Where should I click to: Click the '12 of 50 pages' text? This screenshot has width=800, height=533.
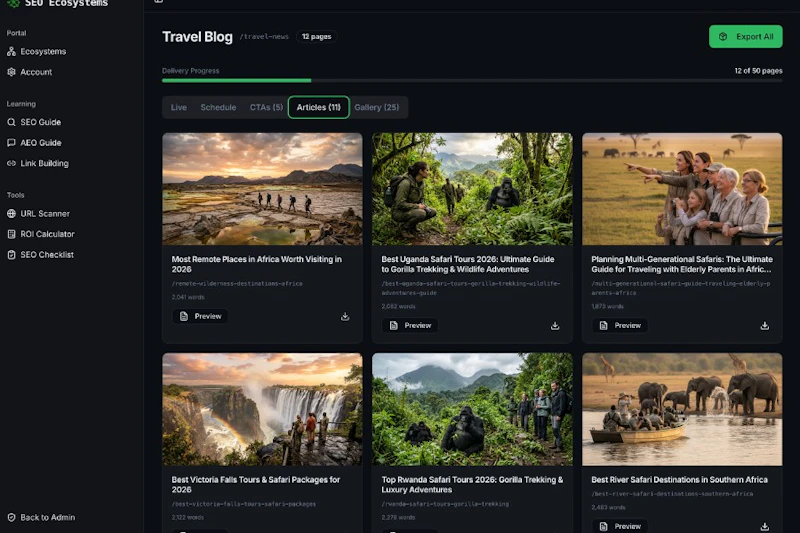(x=758, y=71)
